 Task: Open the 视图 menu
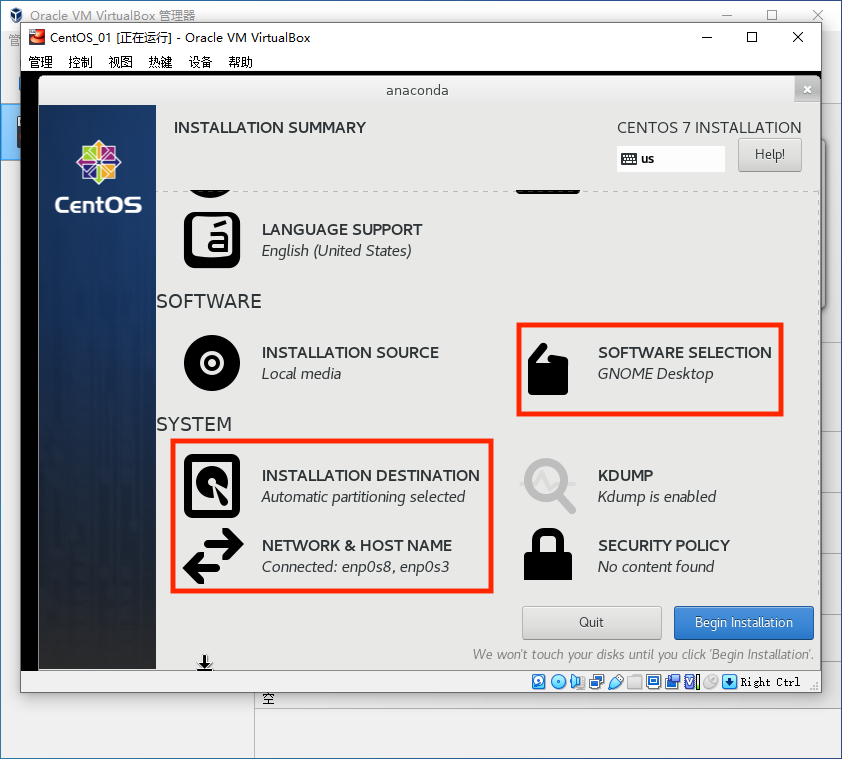tap(120, 62)
